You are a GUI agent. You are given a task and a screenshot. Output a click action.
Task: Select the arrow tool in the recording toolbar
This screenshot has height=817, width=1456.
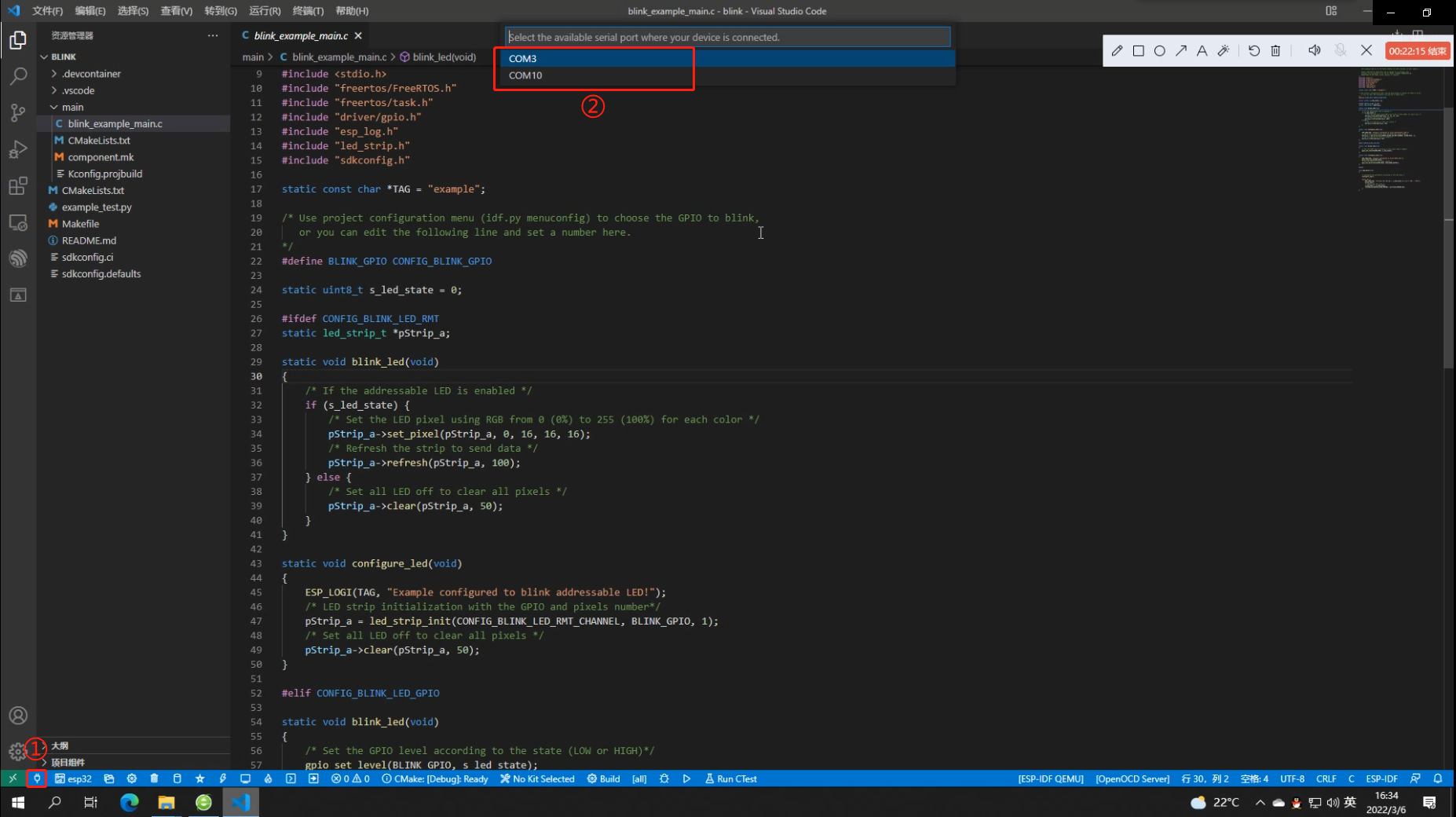(x=1181, y=50)
